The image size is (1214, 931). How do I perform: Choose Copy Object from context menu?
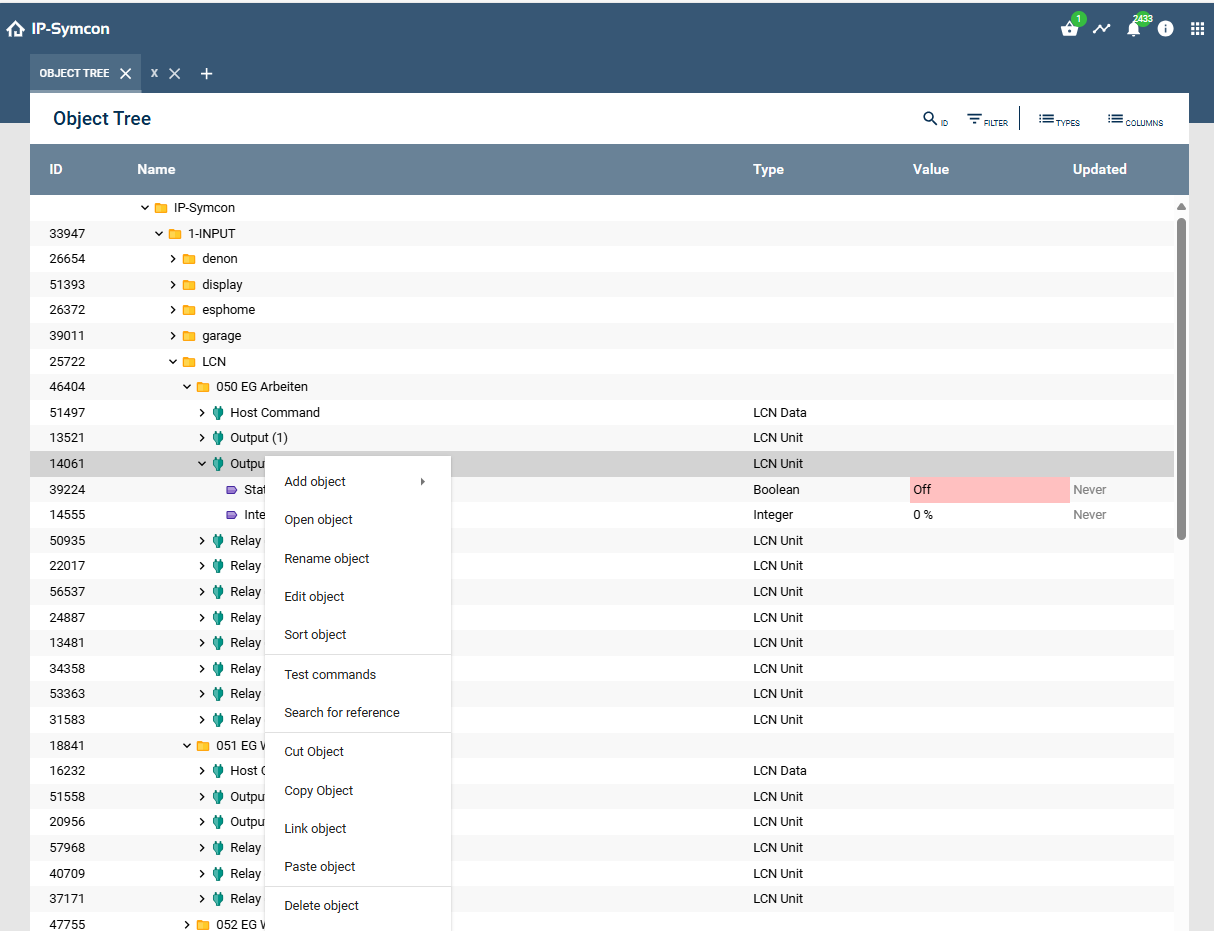357,791
